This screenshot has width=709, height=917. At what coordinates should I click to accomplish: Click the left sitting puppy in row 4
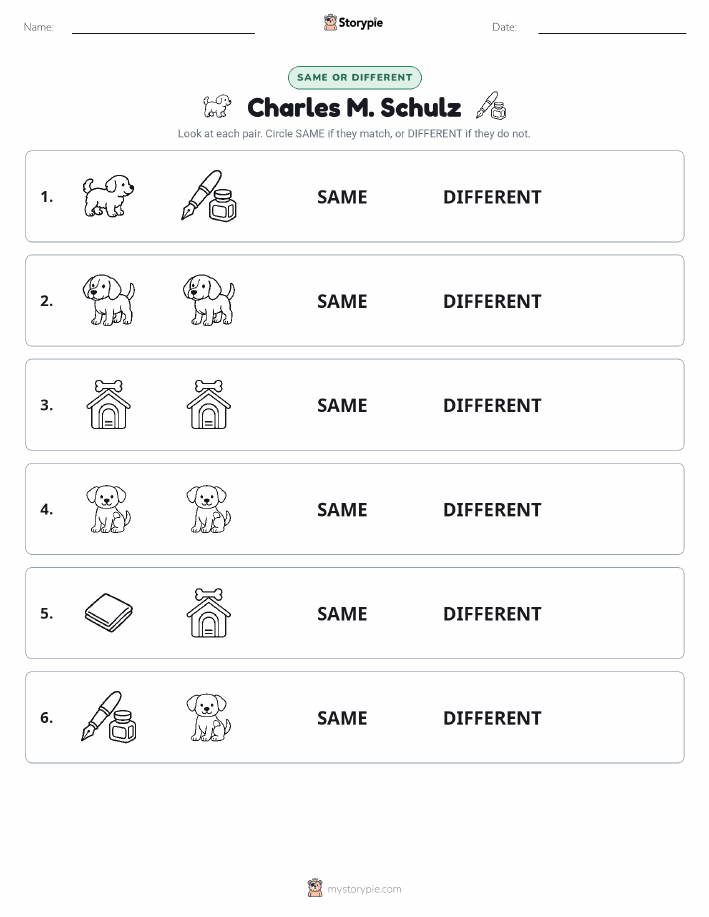109,509
